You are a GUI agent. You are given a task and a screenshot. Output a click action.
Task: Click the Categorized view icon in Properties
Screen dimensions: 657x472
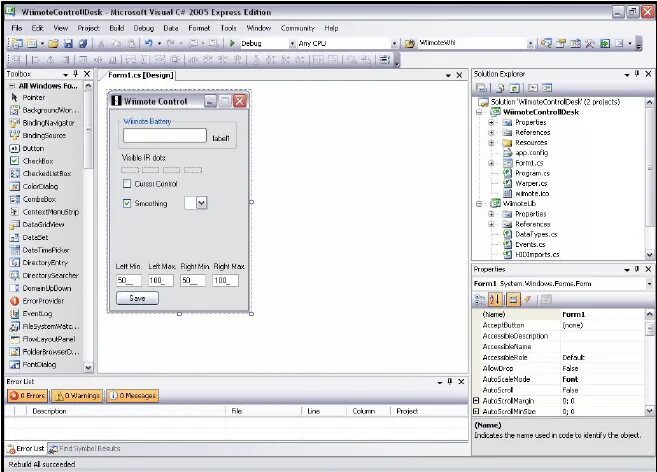[x=480, y=299]
